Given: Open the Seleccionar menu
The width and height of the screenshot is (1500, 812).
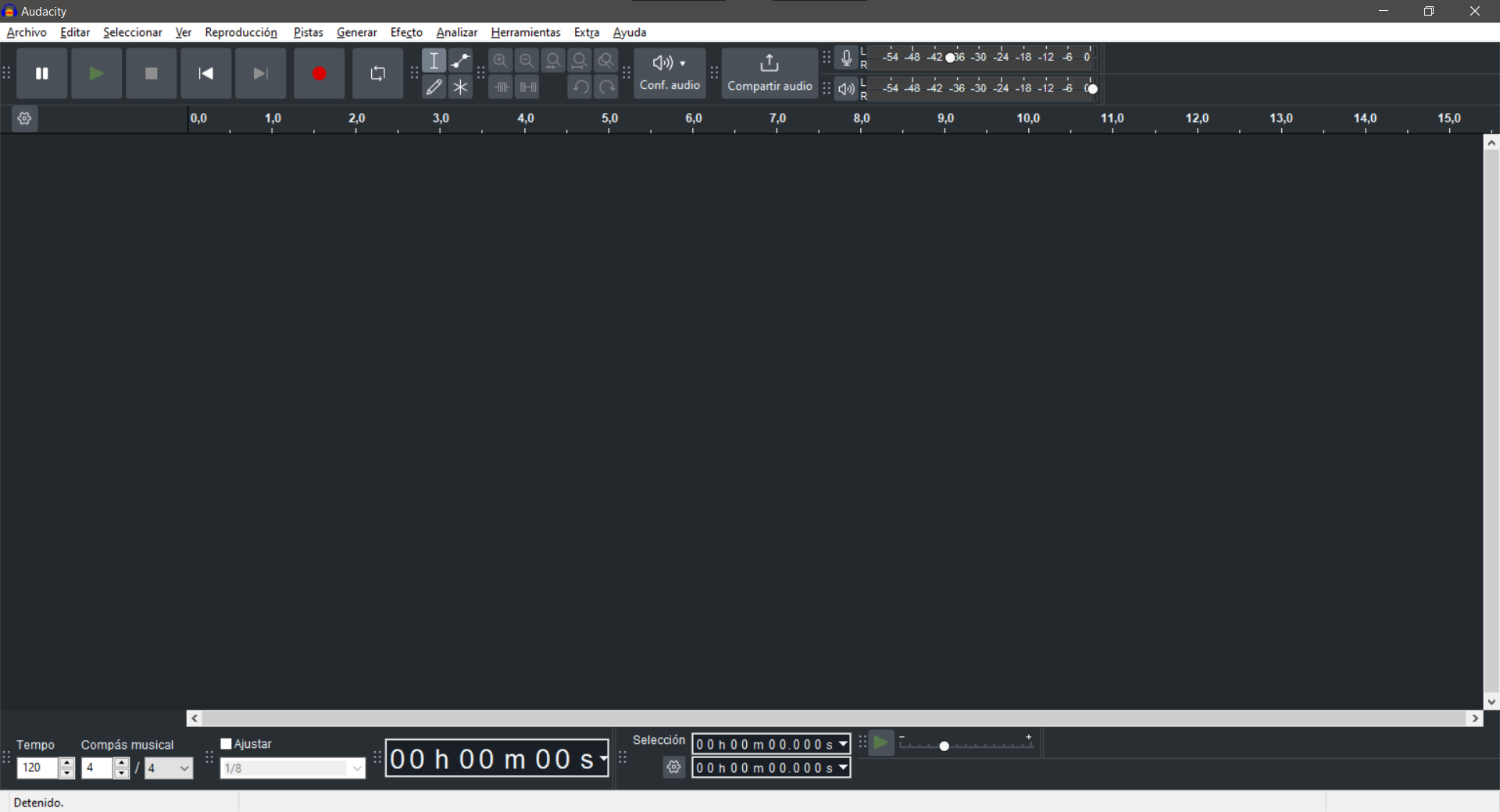Looking at the screenshot, I should pos(133,32).
